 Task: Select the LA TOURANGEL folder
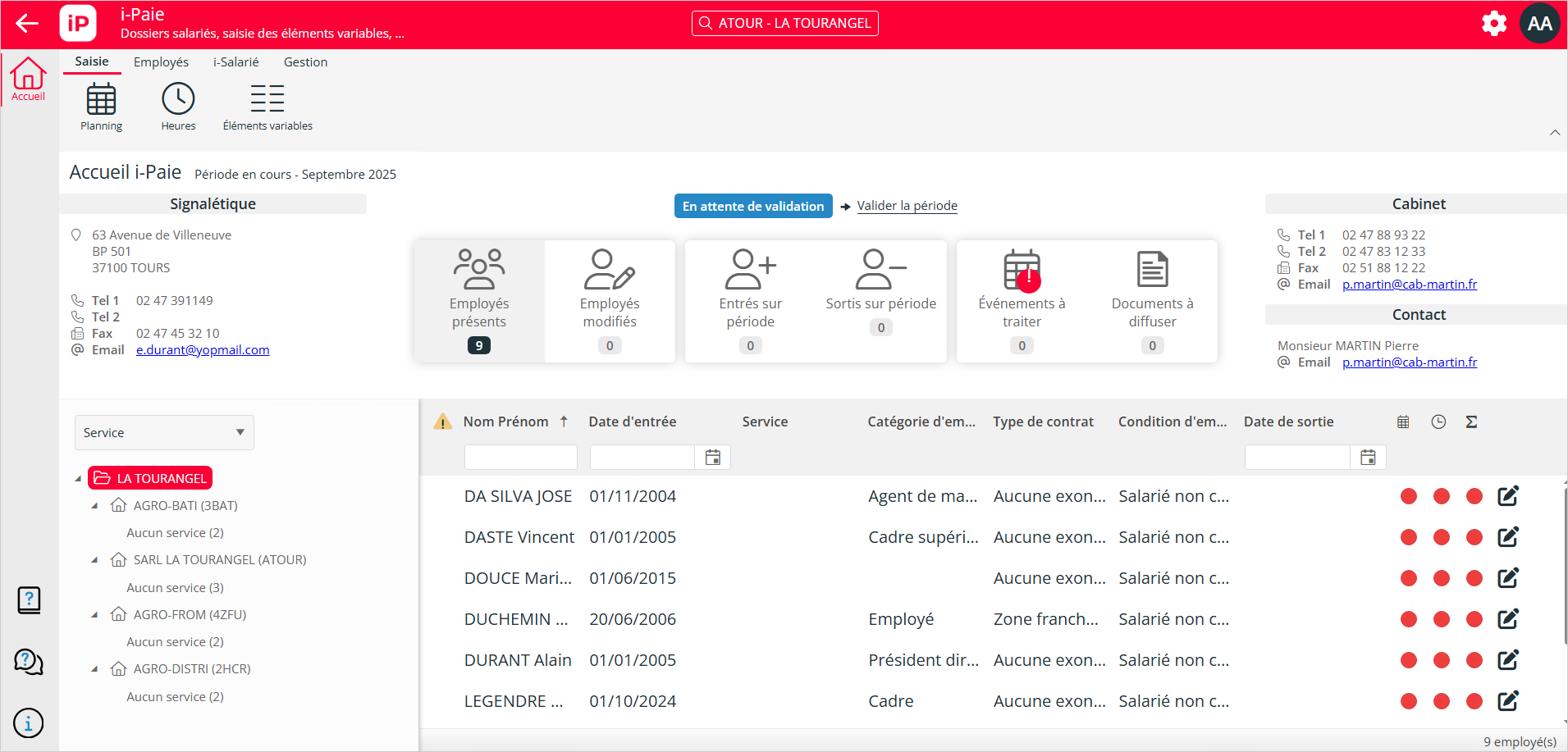pos(150,478)
